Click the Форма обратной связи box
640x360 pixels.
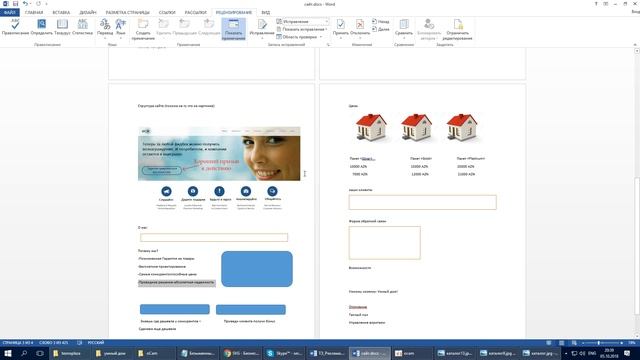[x=384, y=243]
